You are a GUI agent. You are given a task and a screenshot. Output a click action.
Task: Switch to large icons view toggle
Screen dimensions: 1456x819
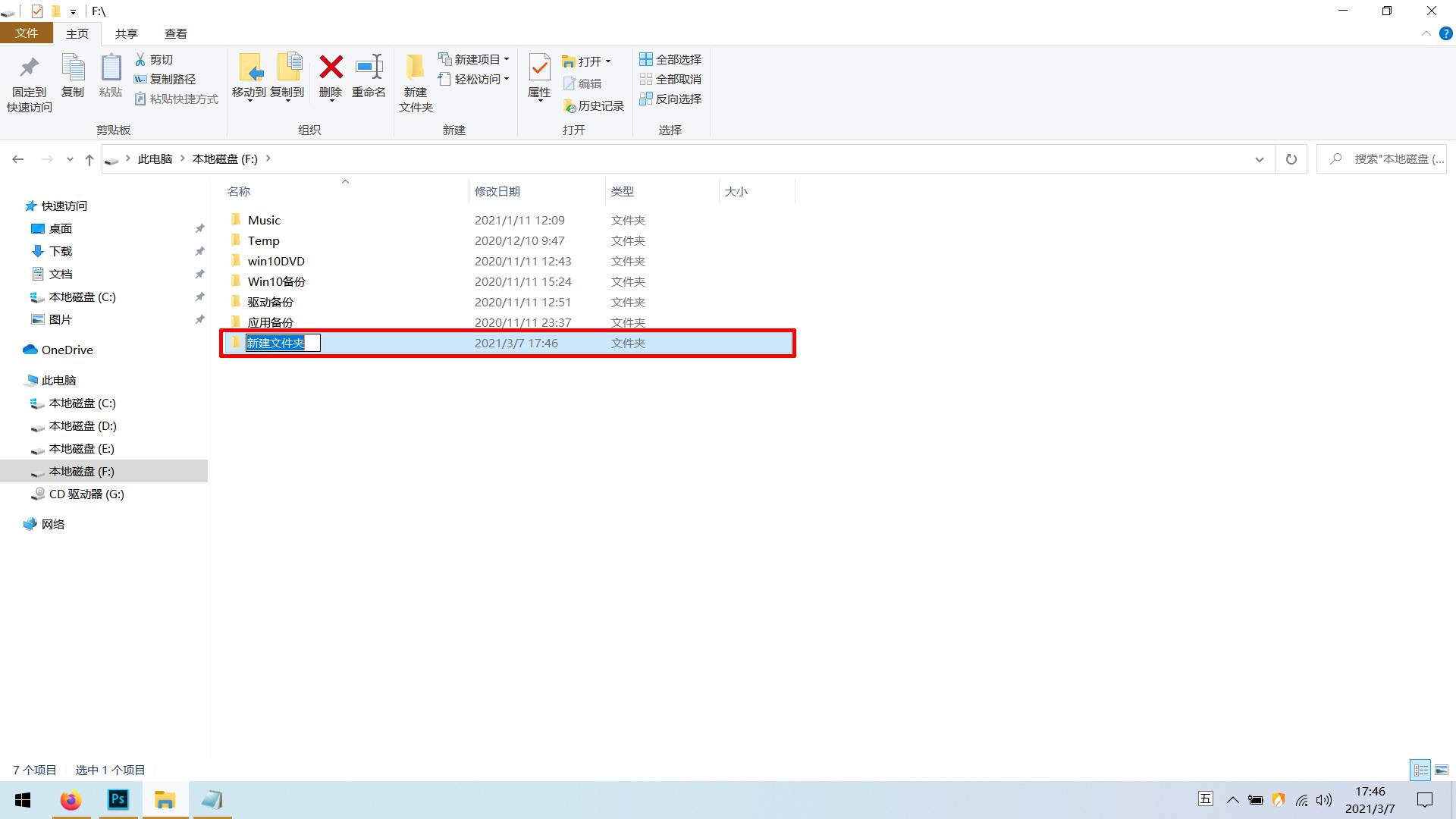(1441, 770)
